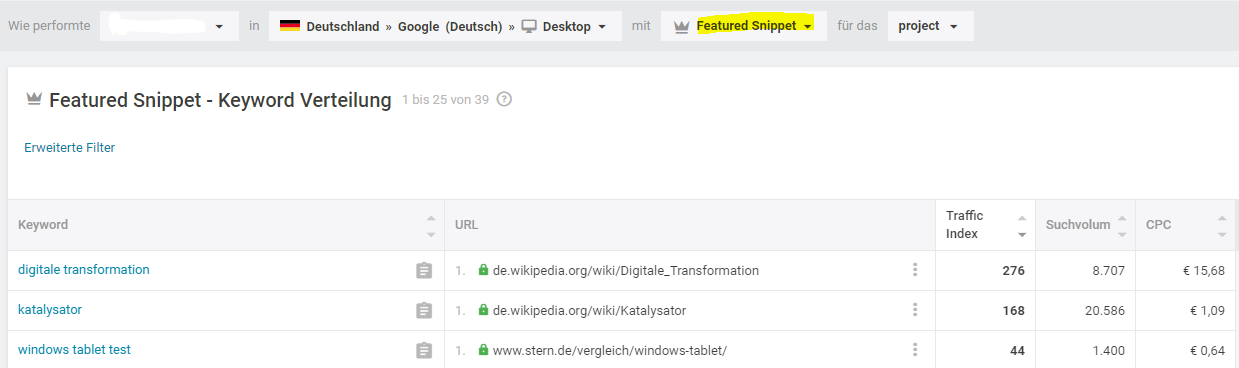
Task: Open three-dot menu for Digitale_Transformation URL
Action: point(914,270)
